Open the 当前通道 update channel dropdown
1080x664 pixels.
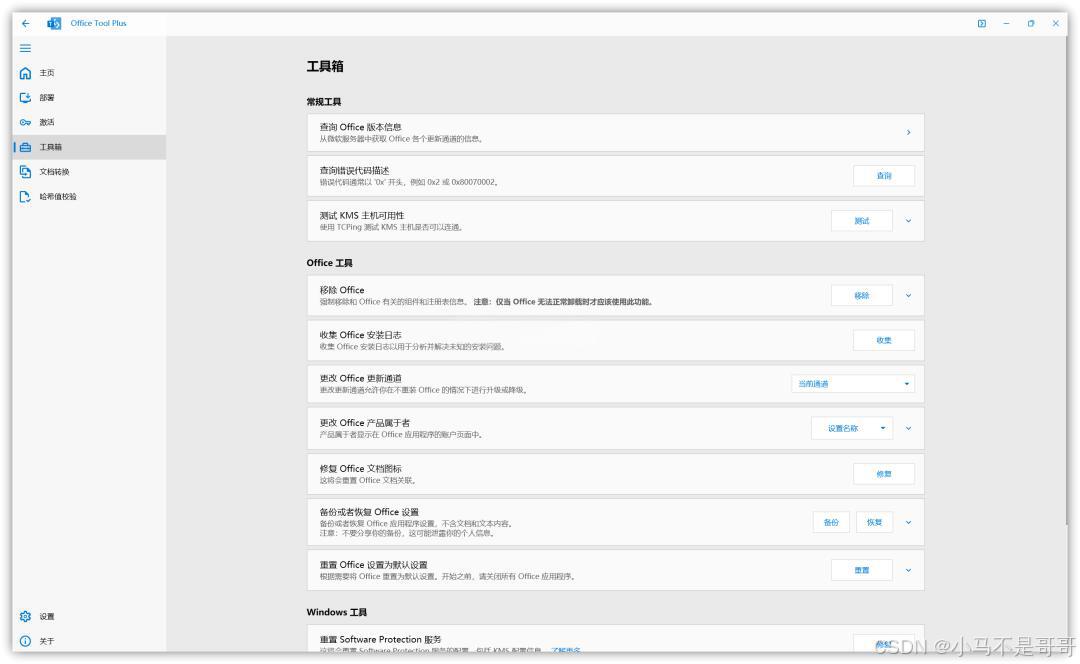(x=853, y=384)
